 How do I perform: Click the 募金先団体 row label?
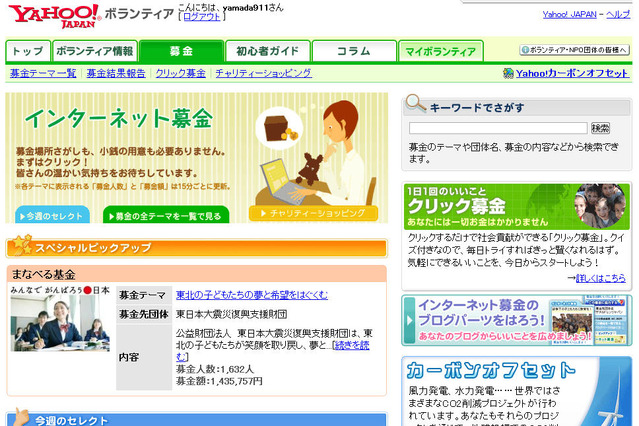pyautogui.click(x=144, y=314)
